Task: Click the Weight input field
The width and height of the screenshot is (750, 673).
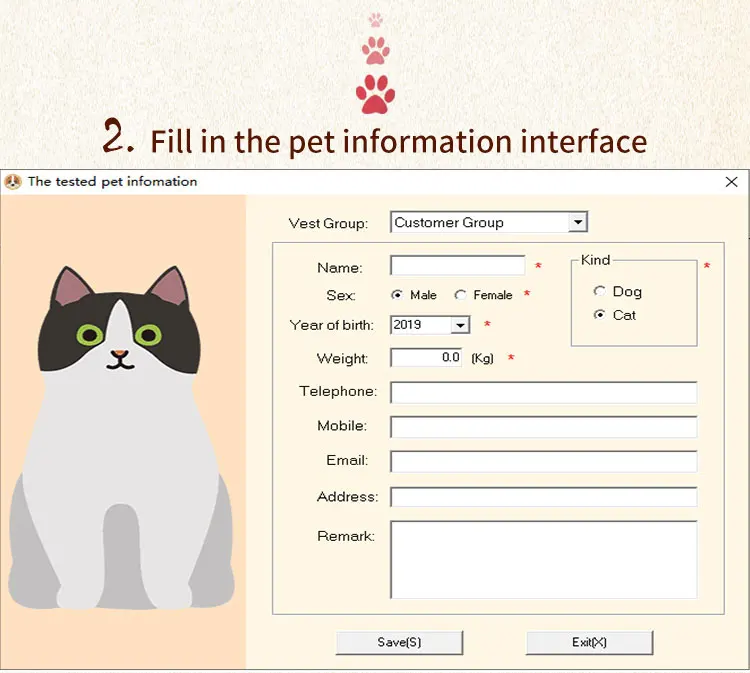Action: point(426,357)
